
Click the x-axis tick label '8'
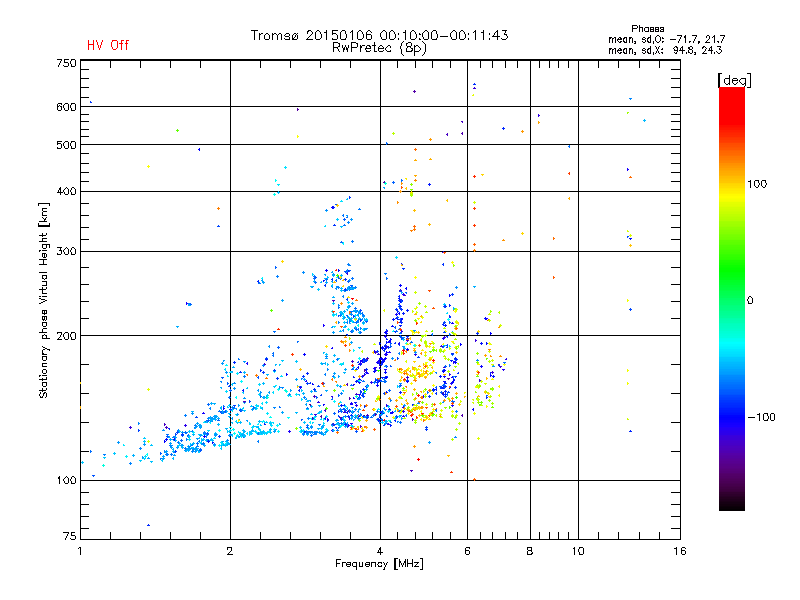click(530, 551)
